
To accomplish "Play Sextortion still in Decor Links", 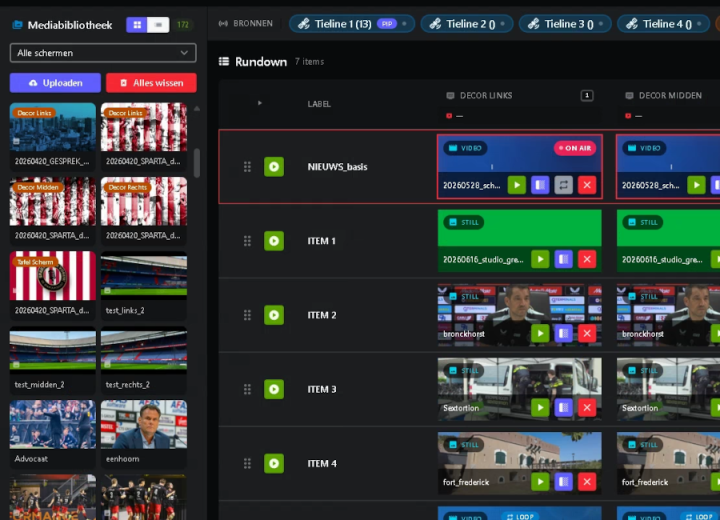I will coord(540,408).
